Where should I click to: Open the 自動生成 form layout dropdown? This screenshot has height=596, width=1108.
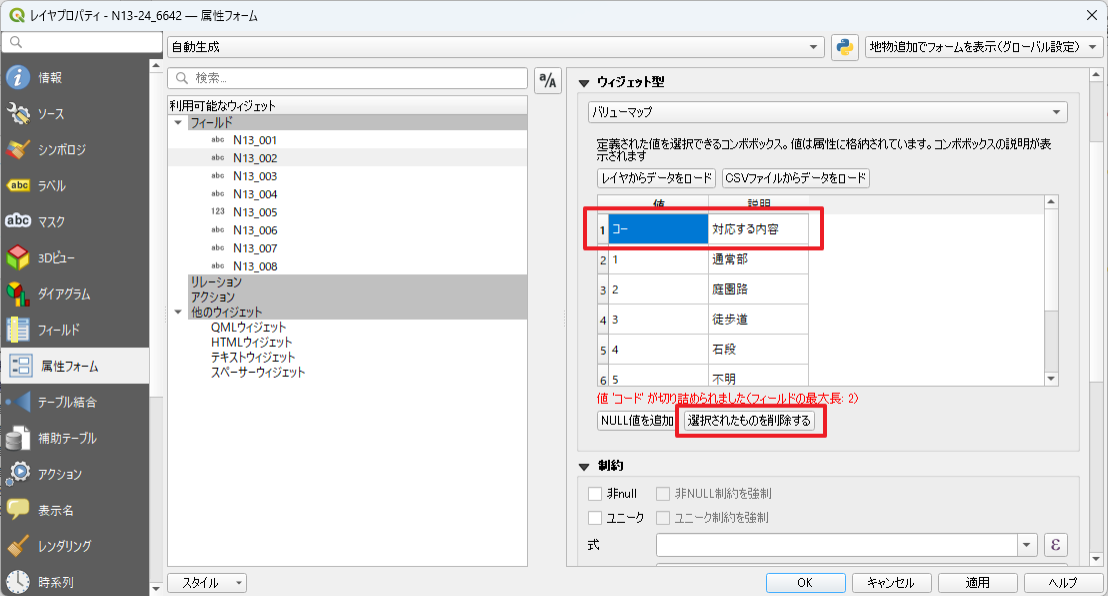[x=495, y=47]
